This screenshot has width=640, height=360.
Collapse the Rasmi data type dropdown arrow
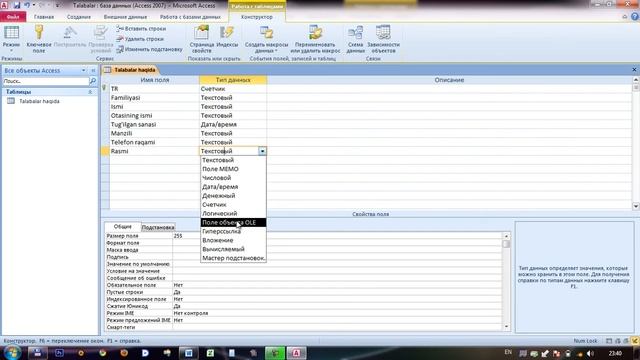(x=262, y=151)
